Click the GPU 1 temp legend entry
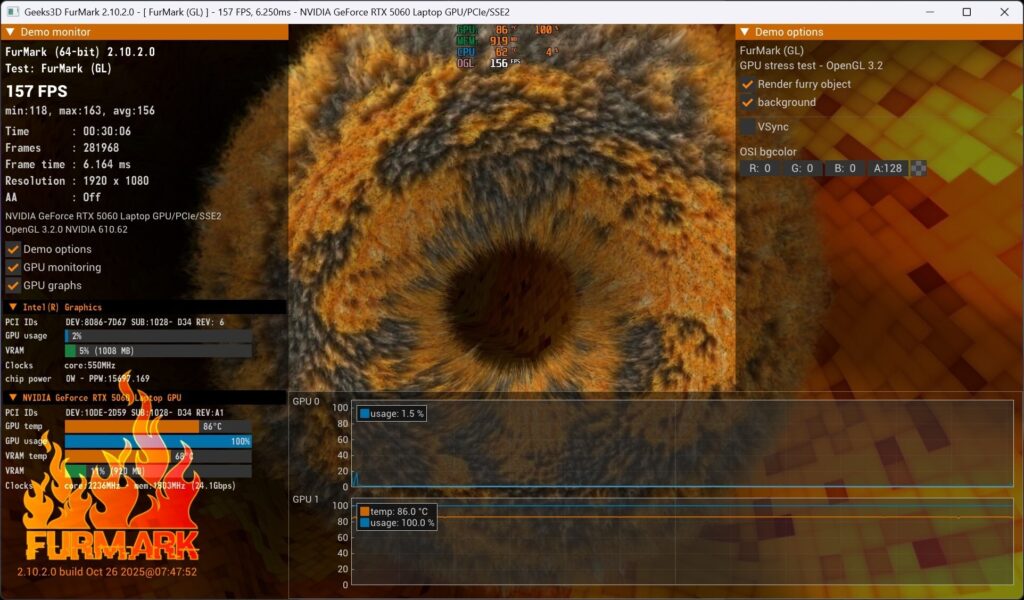1024x600 pixels. pos(394,512)
